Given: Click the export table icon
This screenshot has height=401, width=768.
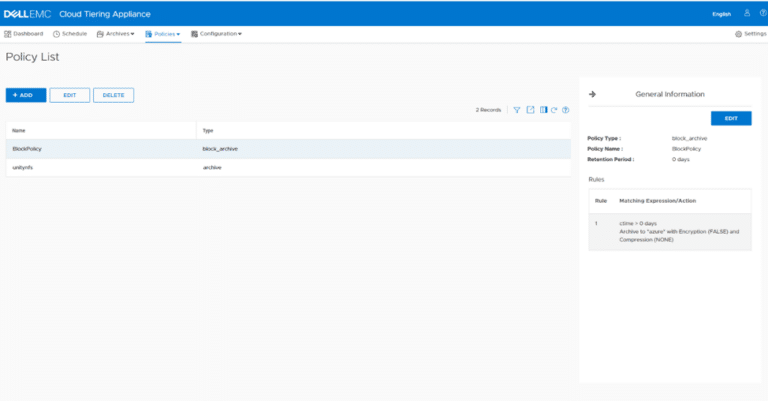Looking at the screenshot, I should pos(530,110).
